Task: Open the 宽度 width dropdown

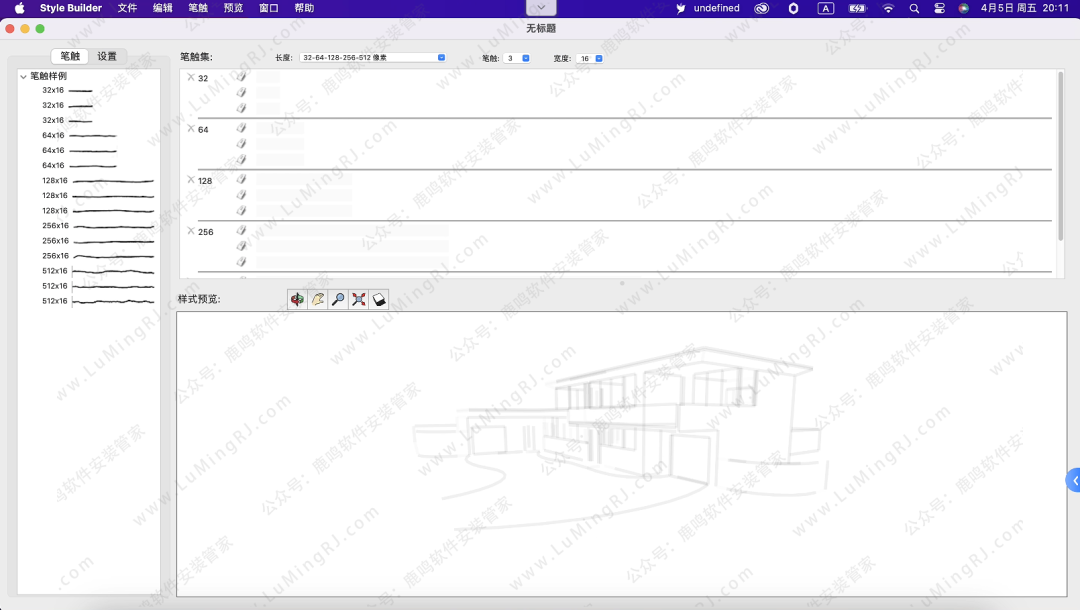Action: point(591,58)
